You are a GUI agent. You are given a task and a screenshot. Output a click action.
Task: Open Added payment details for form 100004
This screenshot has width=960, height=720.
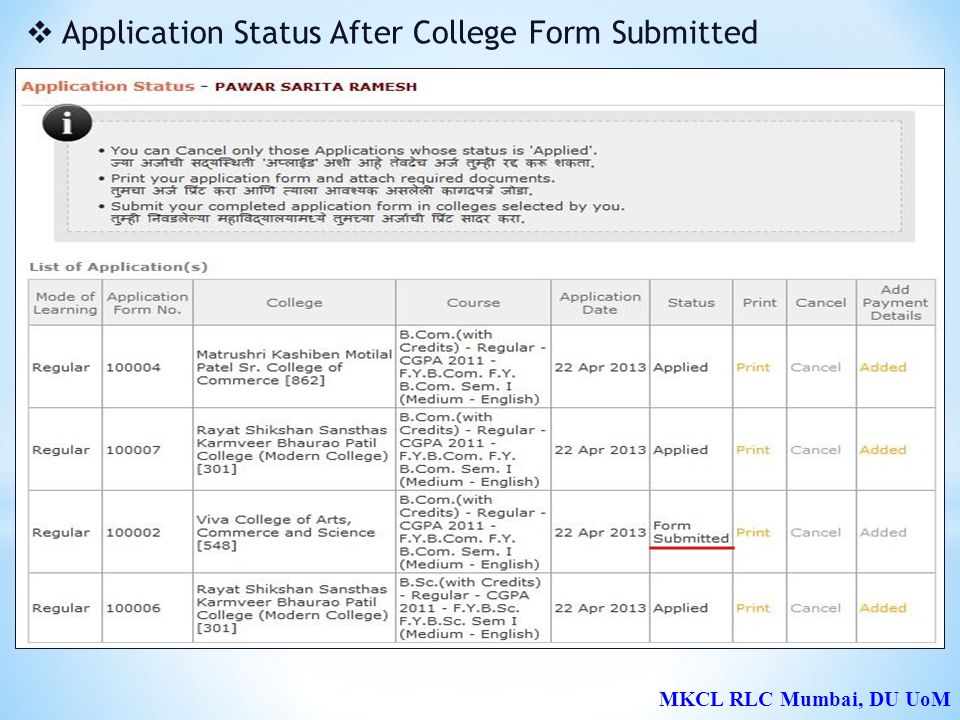click(882, 367)
